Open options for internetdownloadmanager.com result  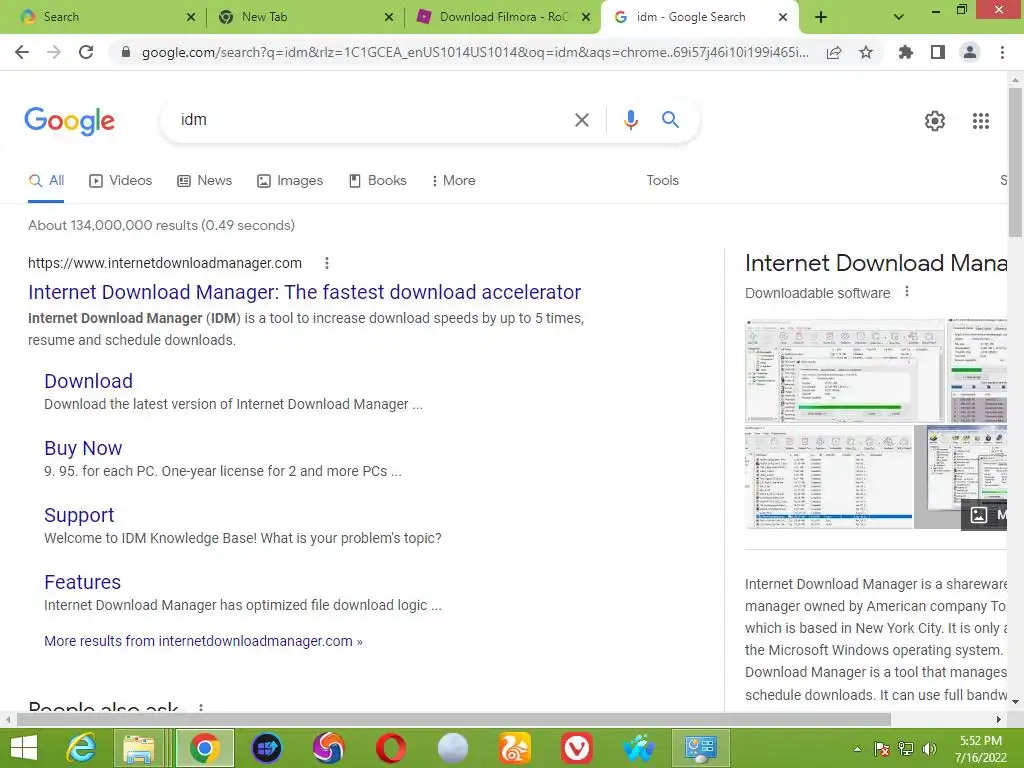(327, 263)
